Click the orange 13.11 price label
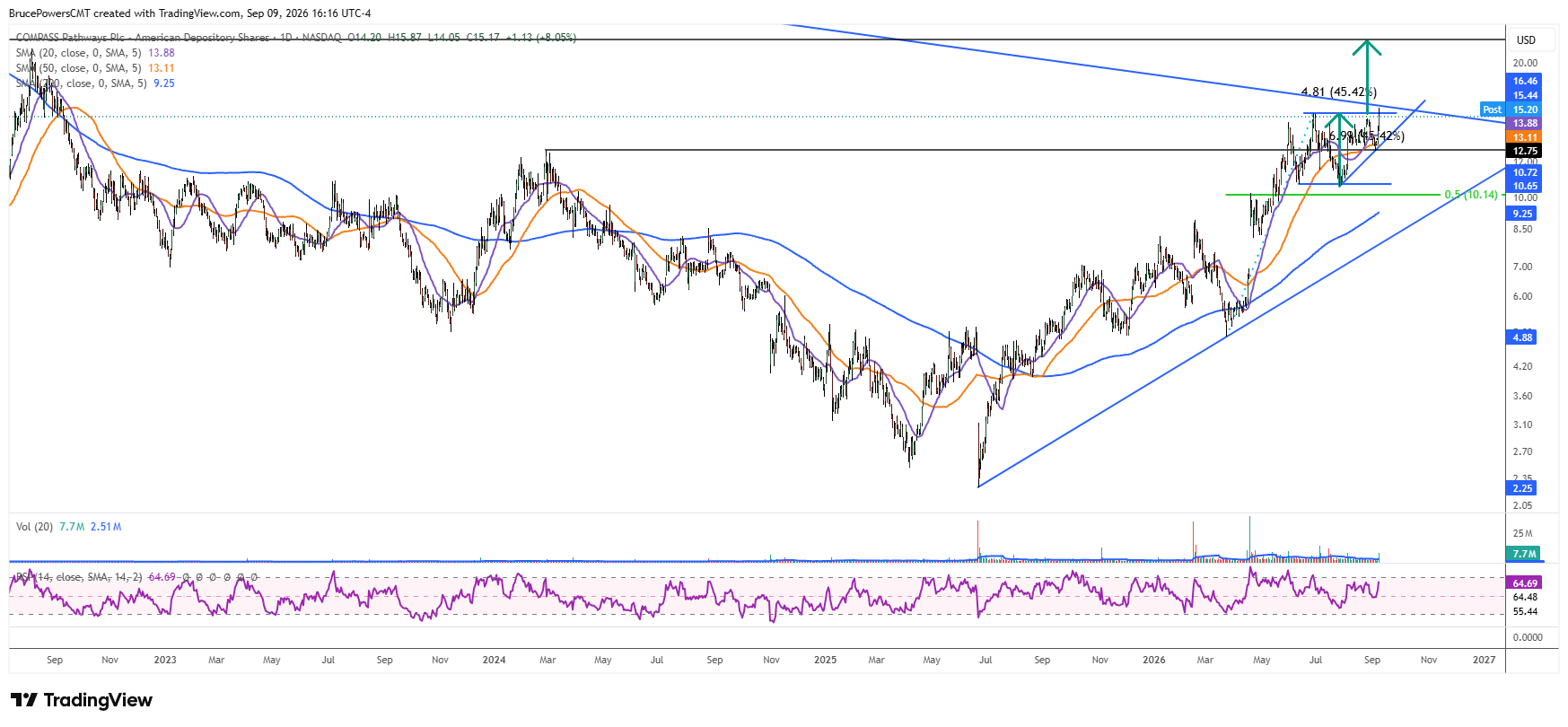Viewport: 1568px width, 727px height. tap(1525, 137)
